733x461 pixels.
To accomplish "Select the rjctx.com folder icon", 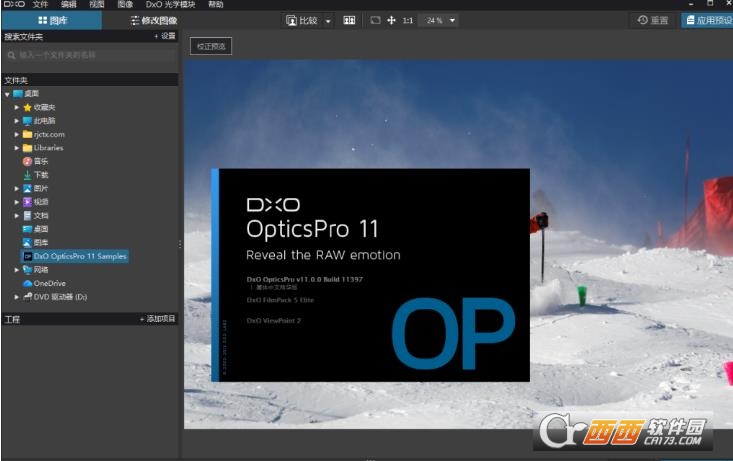I will point(28,135).
